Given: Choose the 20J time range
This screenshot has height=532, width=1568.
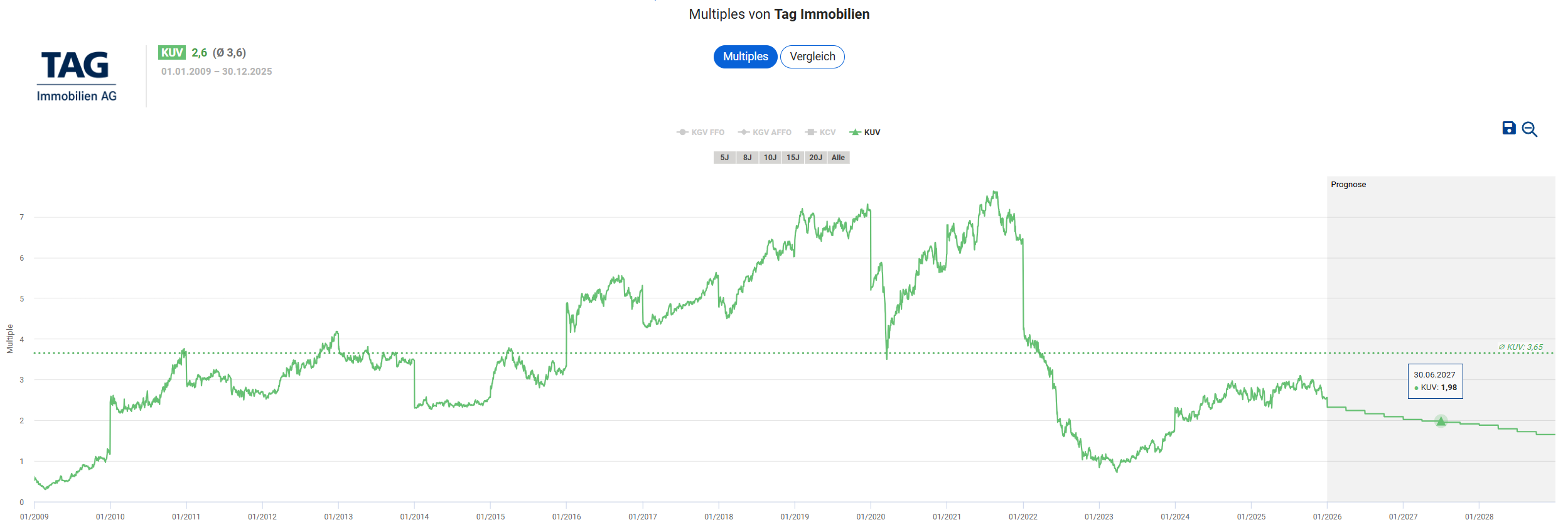Looking at the screenshot, I should (x=815, y=158).
